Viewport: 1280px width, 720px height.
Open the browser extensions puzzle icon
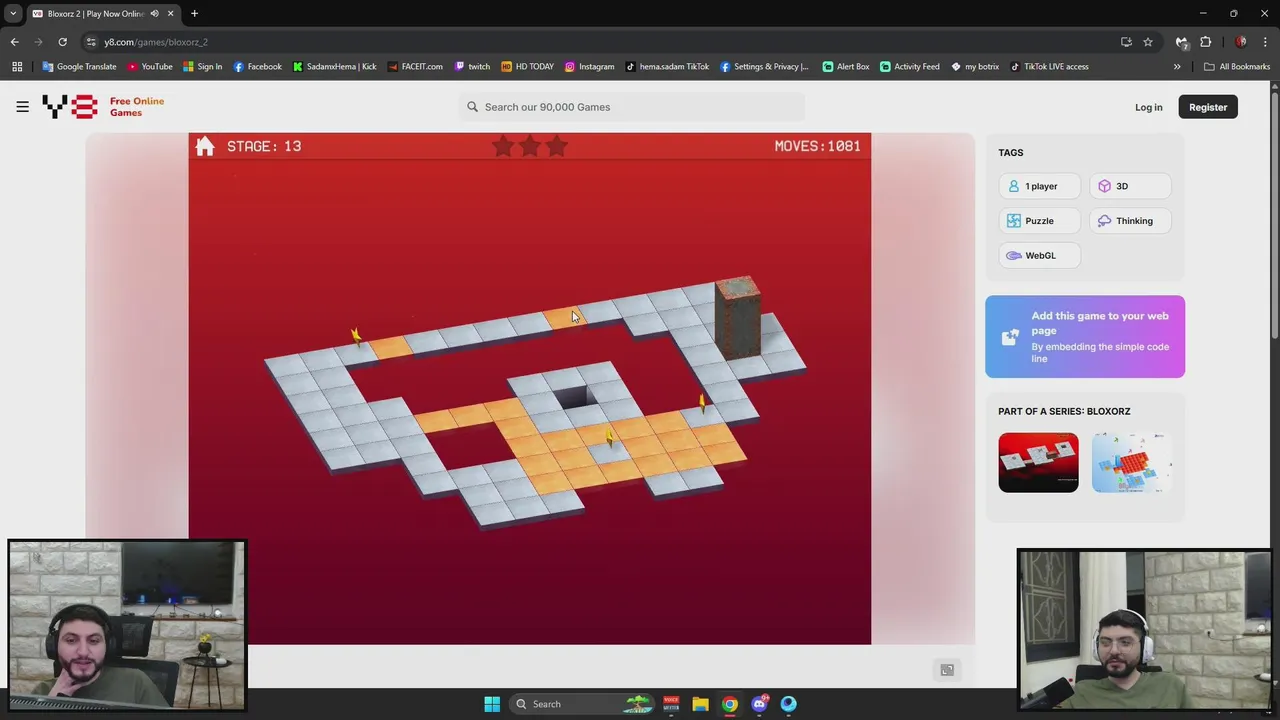pyautogui.click(x=1206, y=42)
